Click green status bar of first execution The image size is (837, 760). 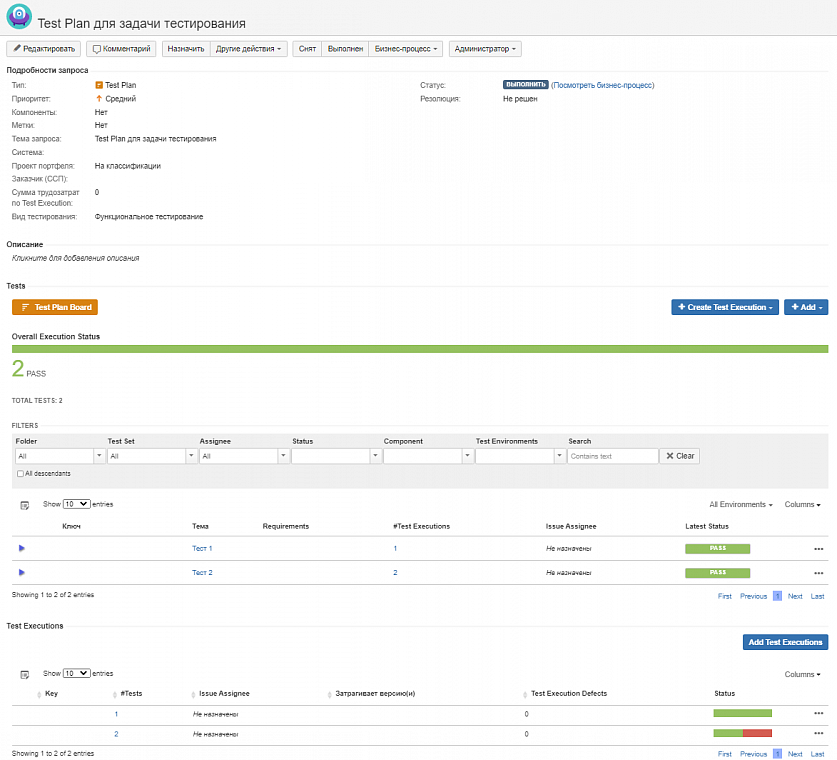[743, 713]
